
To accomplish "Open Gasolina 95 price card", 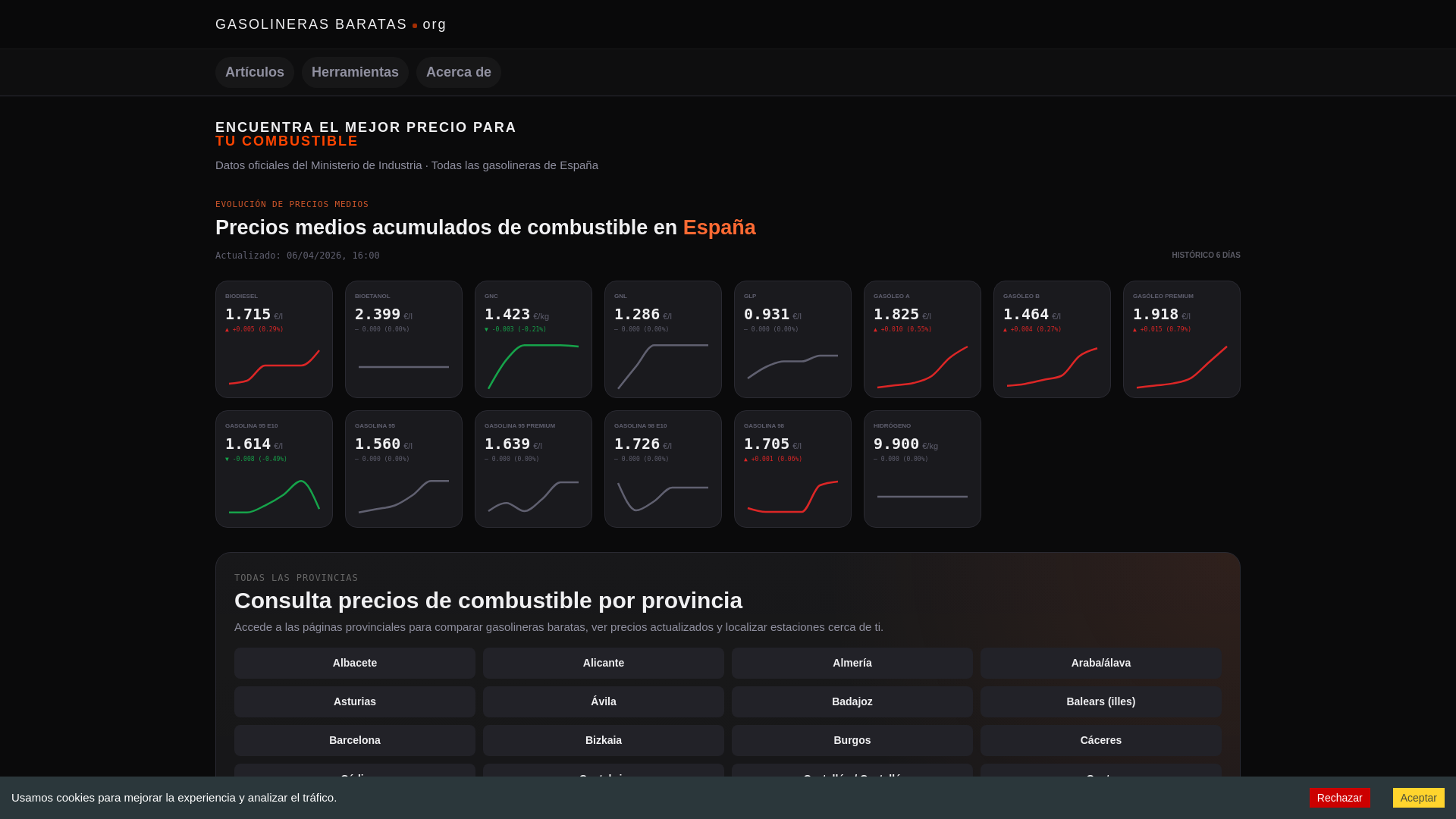I will [x=403, y=469].
